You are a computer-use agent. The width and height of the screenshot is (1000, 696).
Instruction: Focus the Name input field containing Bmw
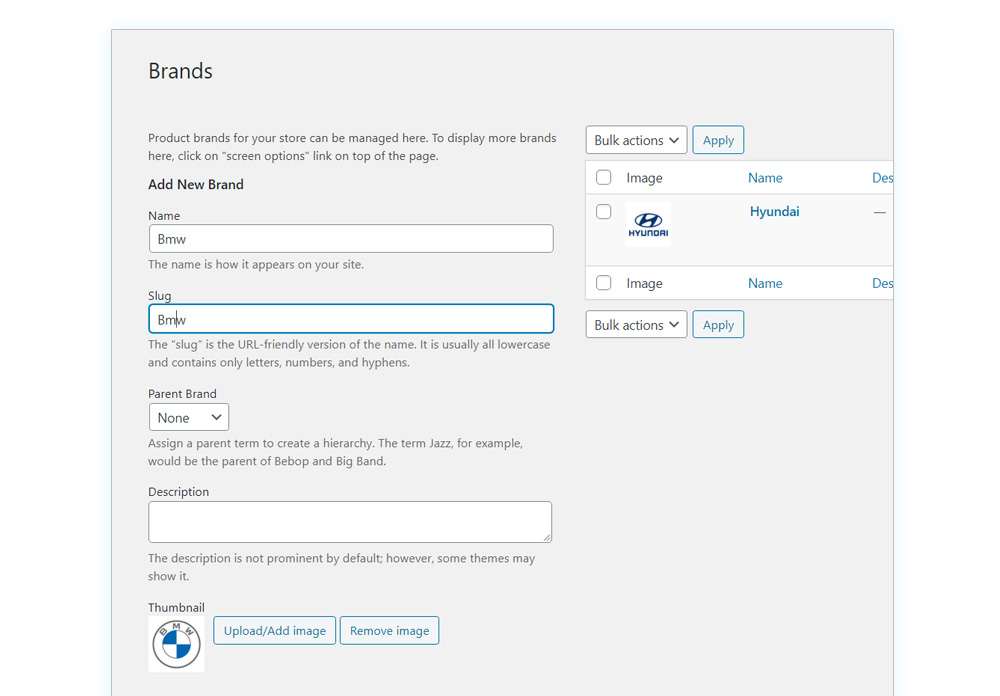point(351,239)
